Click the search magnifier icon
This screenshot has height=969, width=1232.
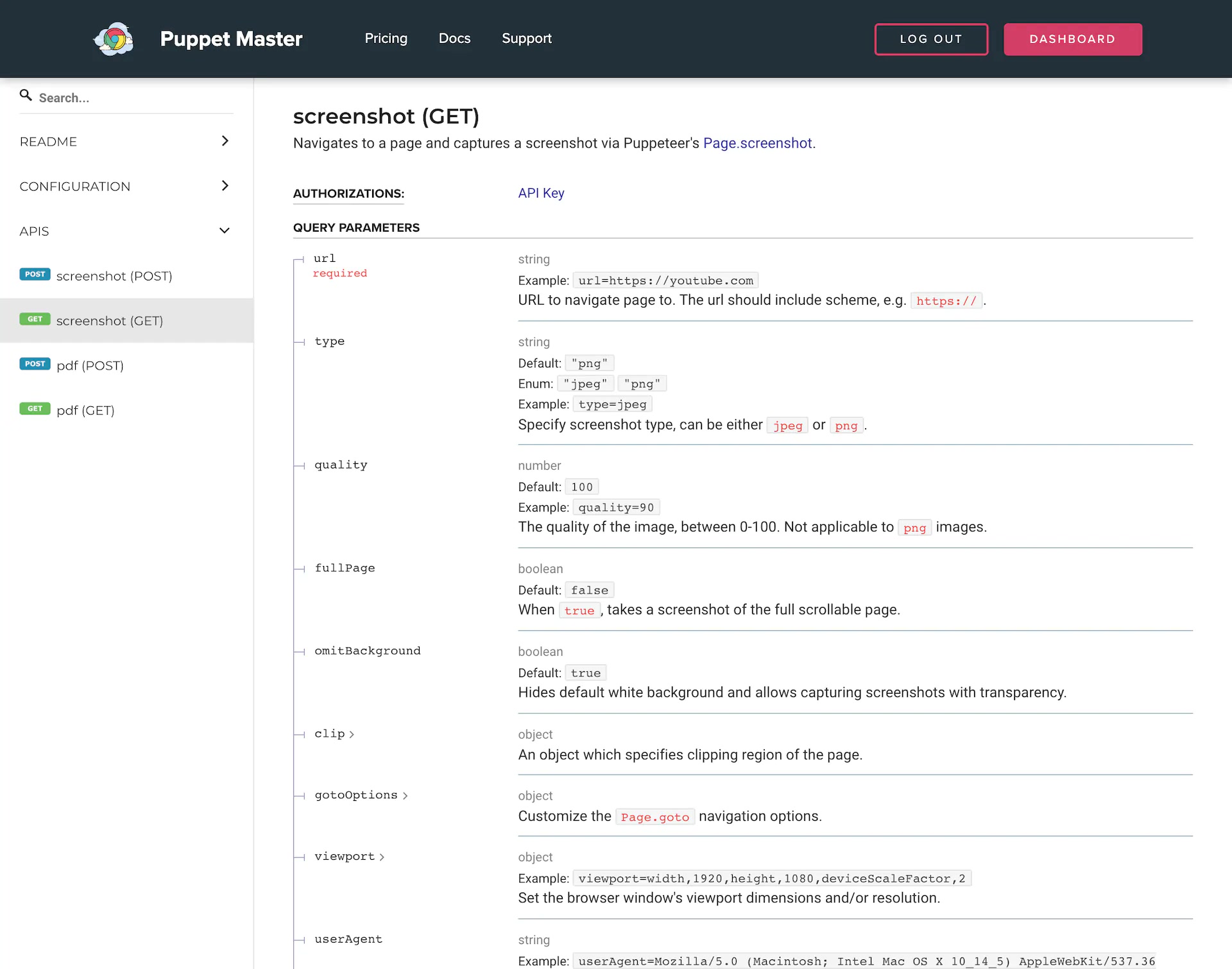point(26,96)
